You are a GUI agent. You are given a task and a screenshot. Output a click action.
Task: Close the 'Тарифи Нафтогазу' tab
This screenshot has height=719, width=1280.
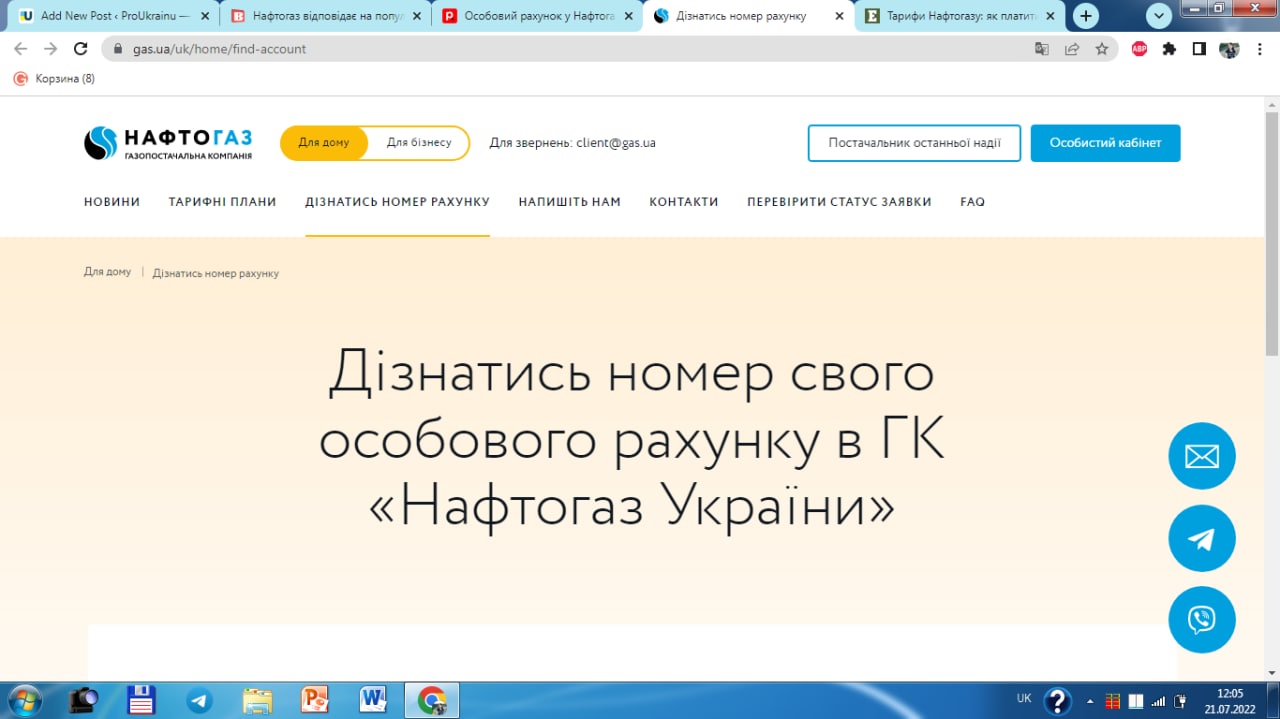tap(1049, 16)
